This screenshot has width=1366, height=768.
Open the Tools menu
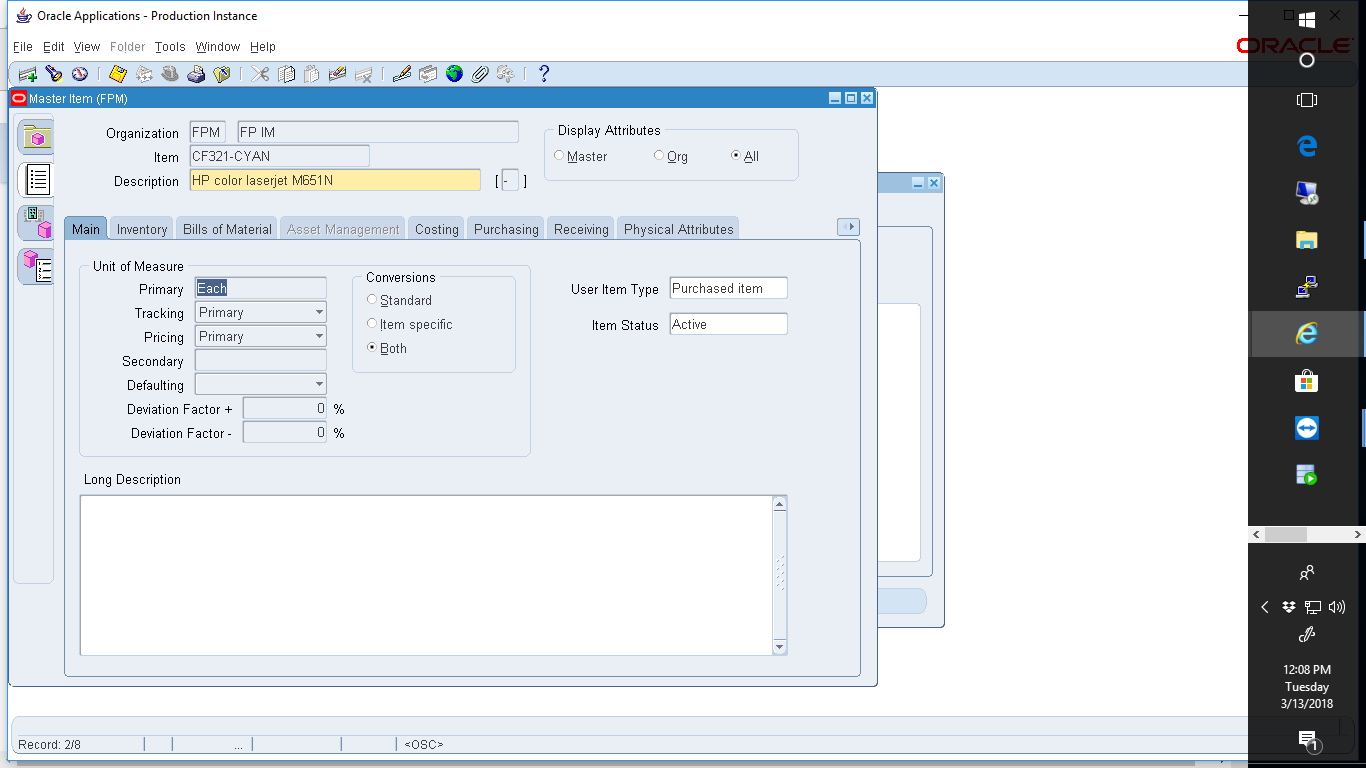169,46
